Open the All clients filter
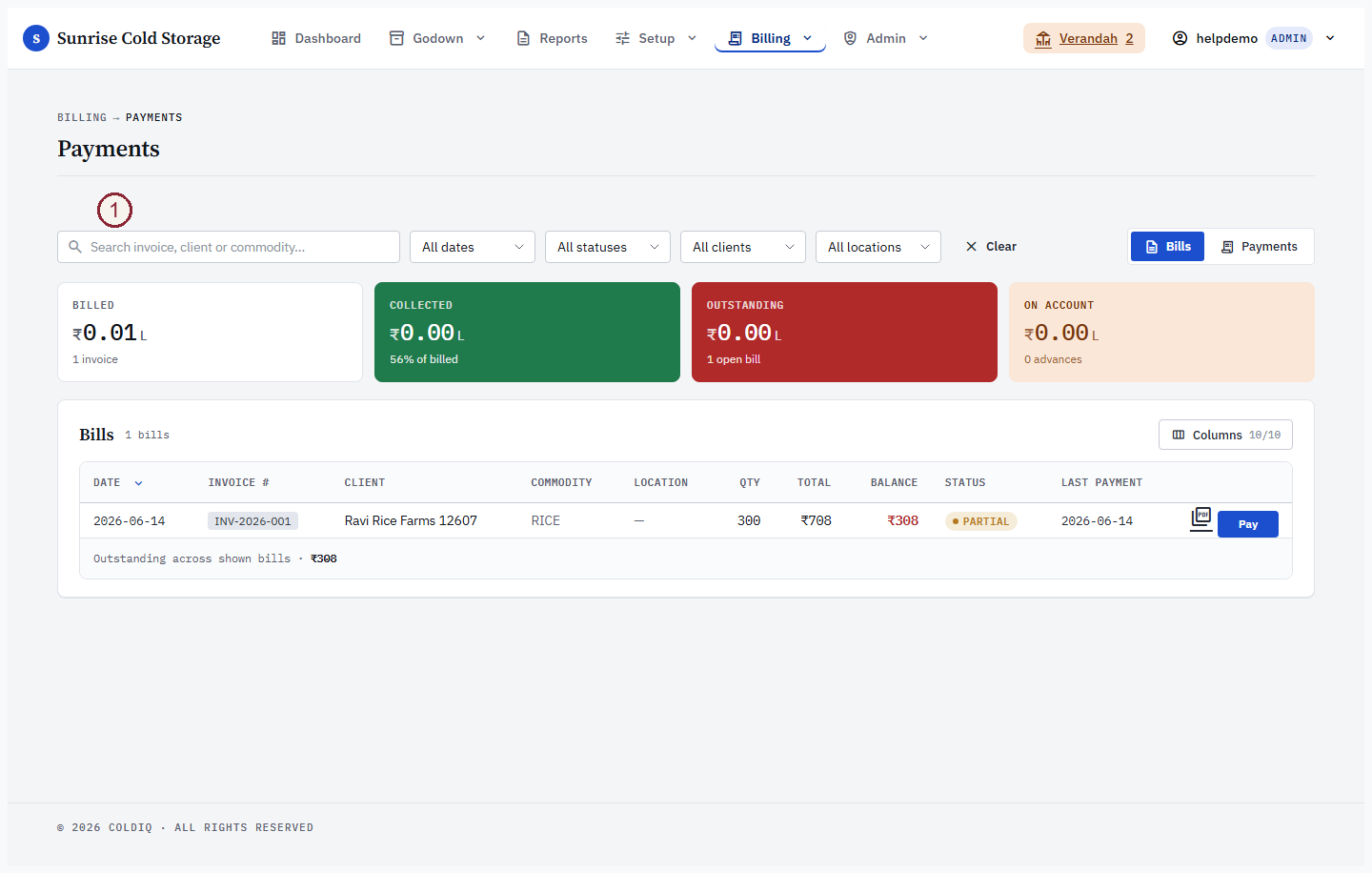 pyautogui.click(x=743, y=247)
